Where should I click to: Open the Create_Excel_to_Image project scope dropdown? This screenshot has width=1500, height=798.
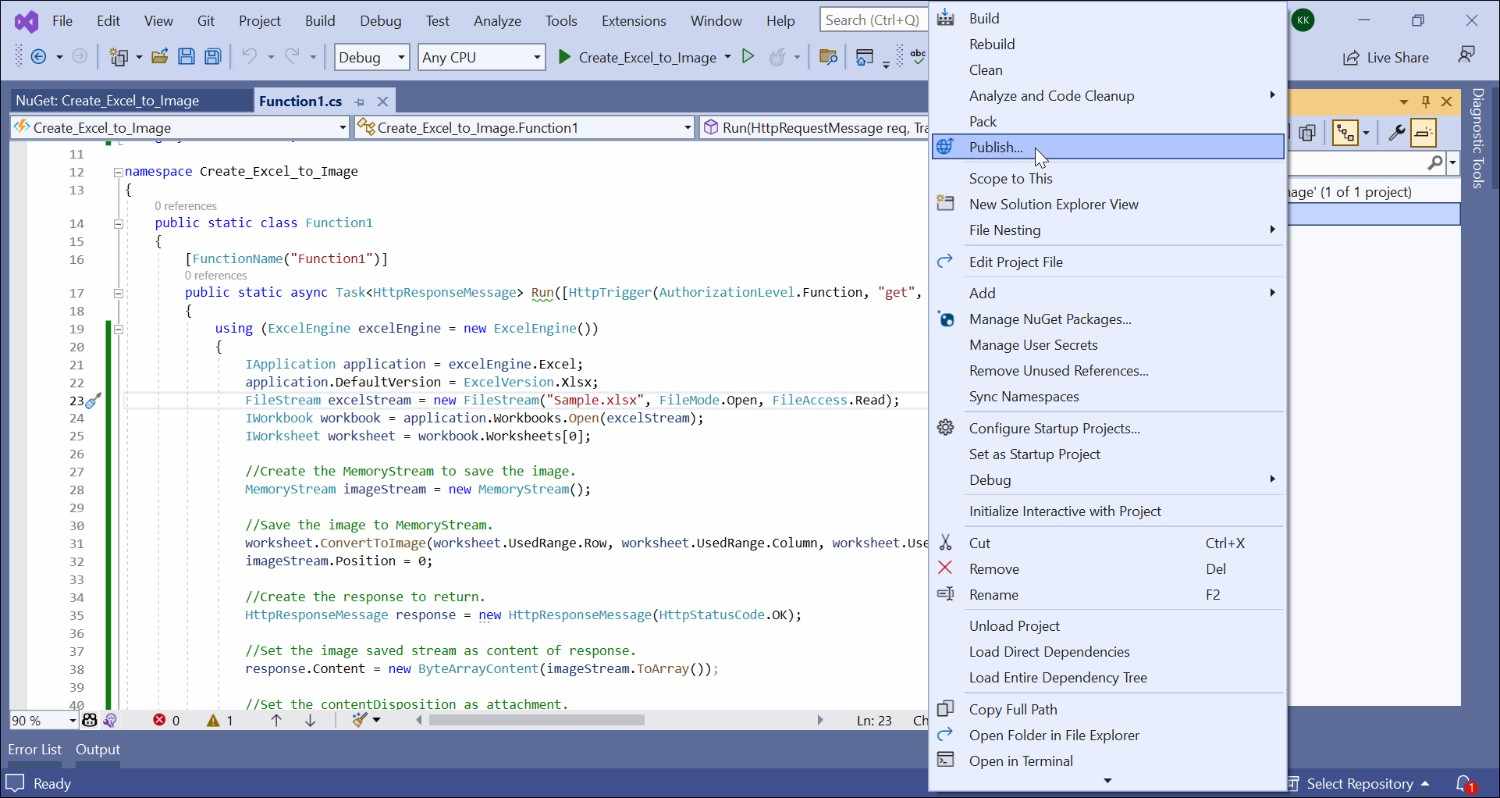pyautogui.click(x=180, y=127)
